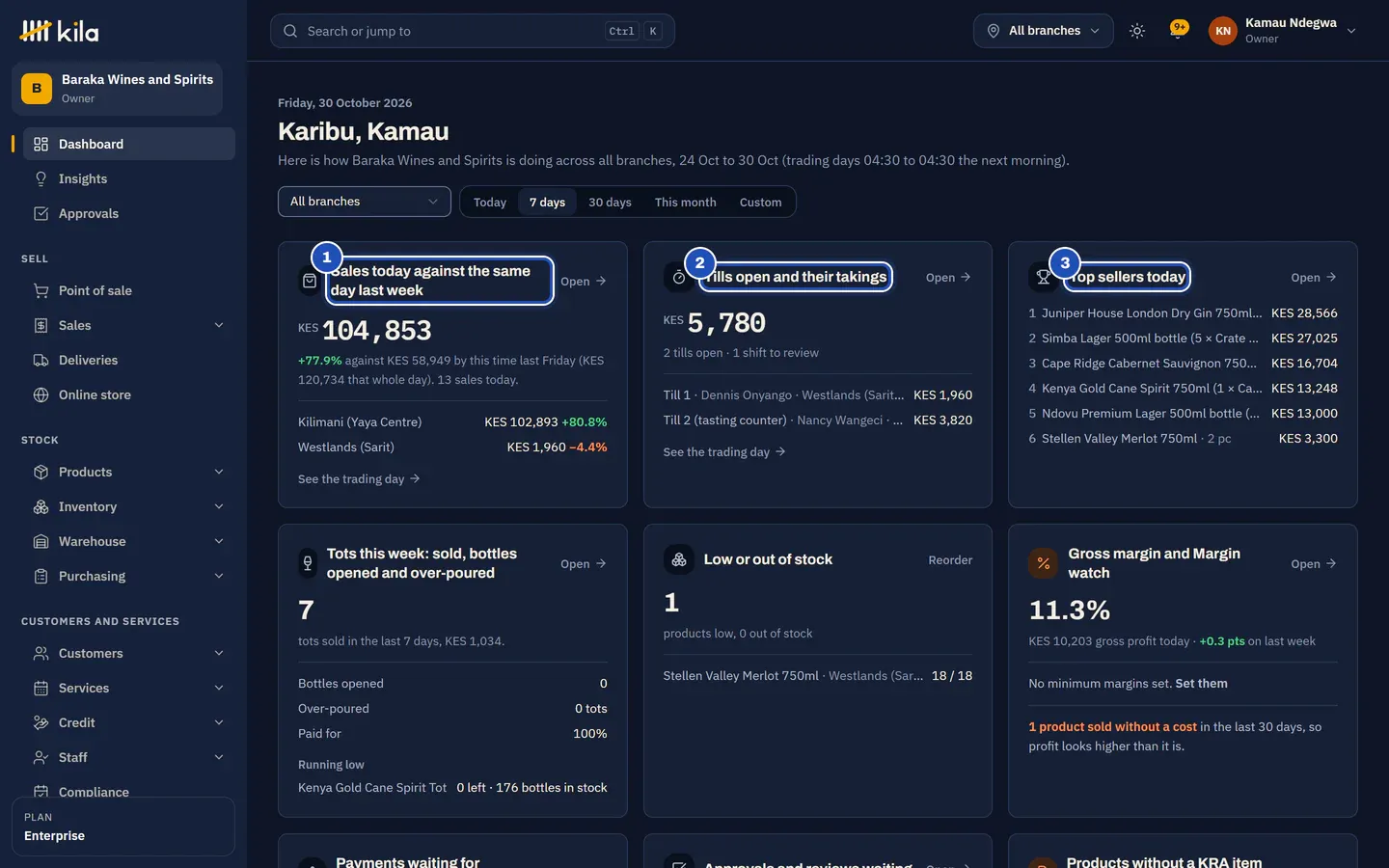Click the Kilimani (Yaya Centre) sales row
Image resolution: width=1389 pixels, height=868 pixels.
pyautogui.click(x=452, y=422)
